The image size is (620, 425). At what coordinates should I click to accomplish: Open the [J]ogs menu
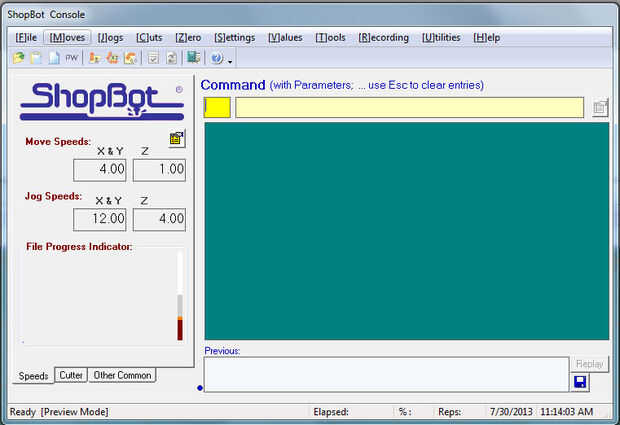110,38
